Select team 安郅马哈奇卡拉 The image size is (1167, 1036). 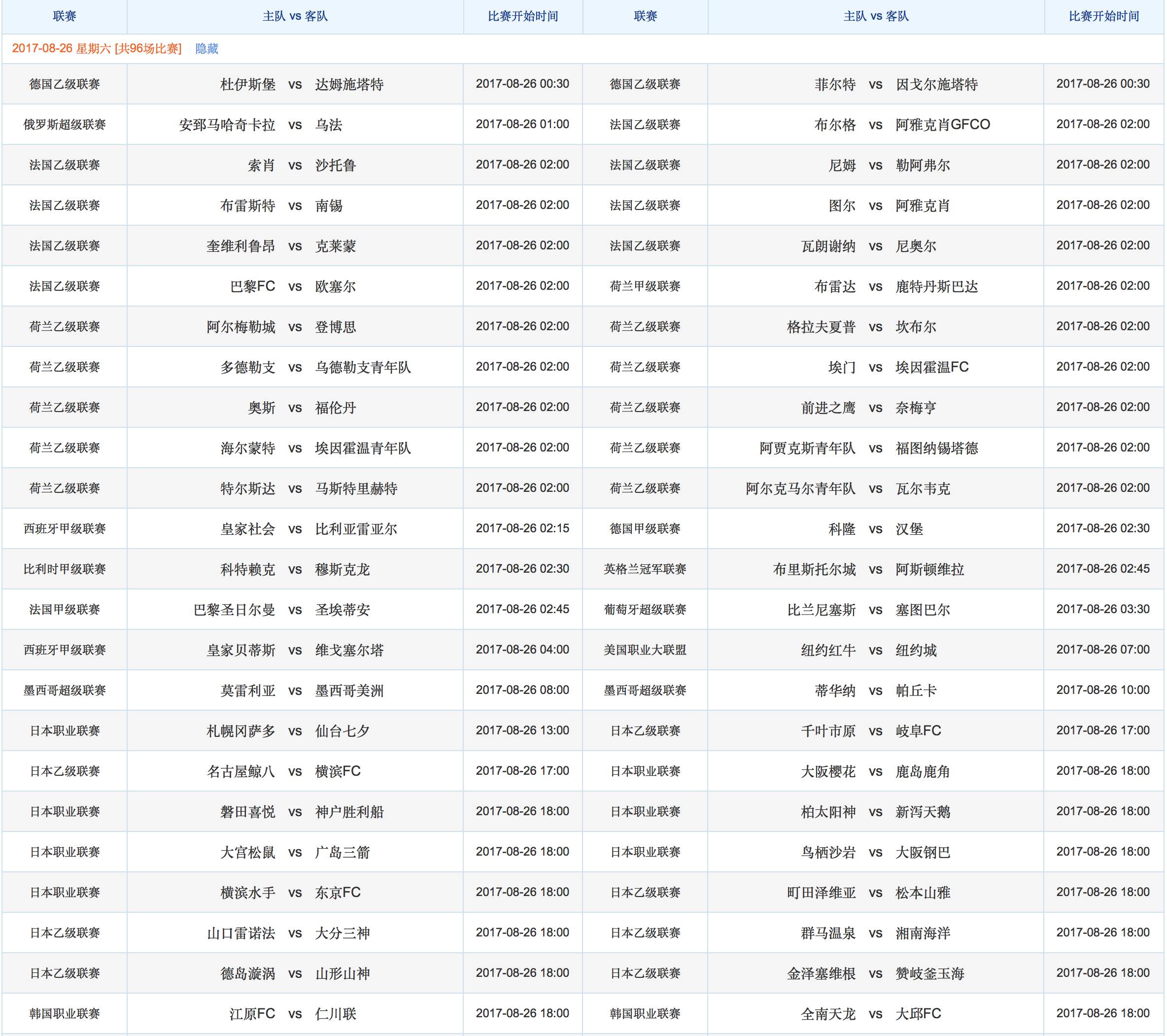coord(227,125)
